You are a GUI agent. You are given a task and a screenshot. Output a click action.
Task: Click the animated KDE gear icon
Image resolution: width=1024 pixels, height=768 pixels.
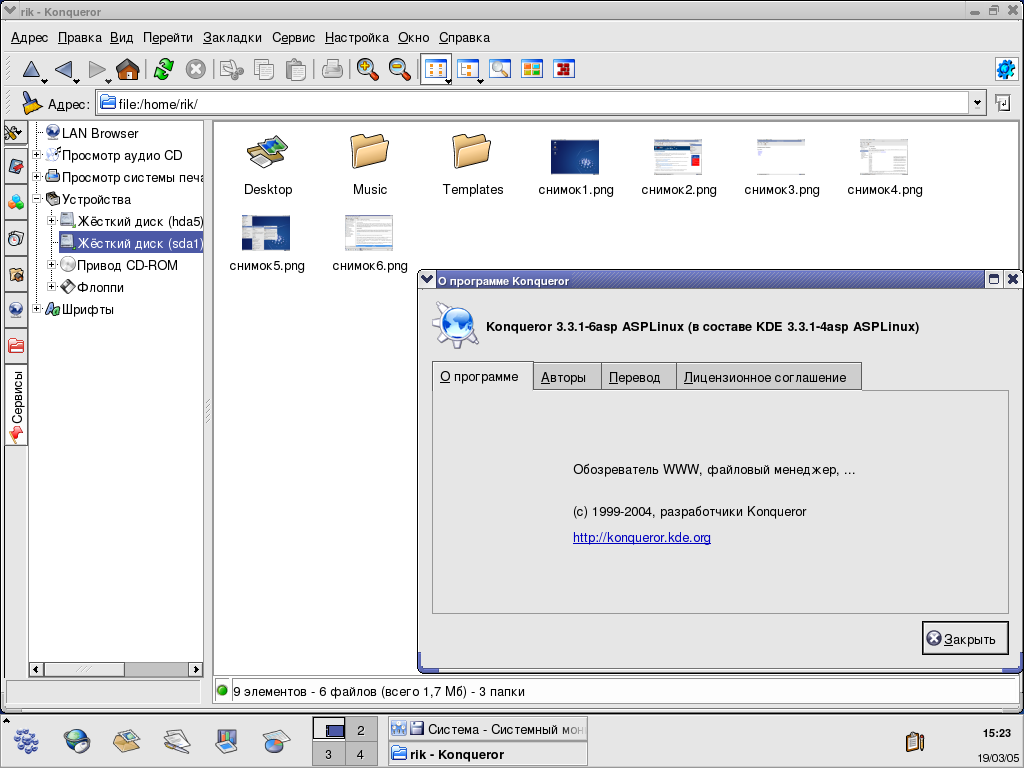pyautogui.click(x=1006, y=69)
